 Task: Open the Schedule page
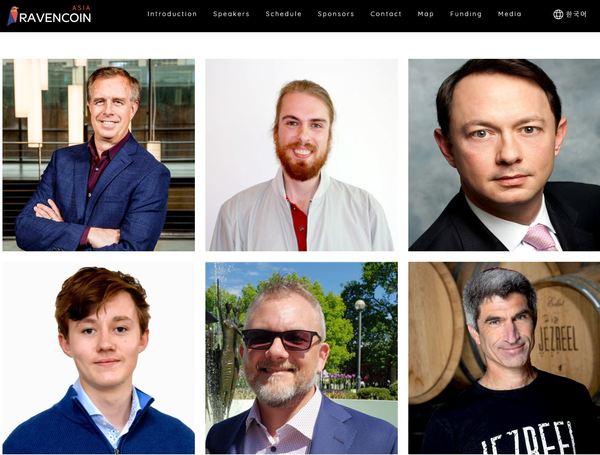284,14
